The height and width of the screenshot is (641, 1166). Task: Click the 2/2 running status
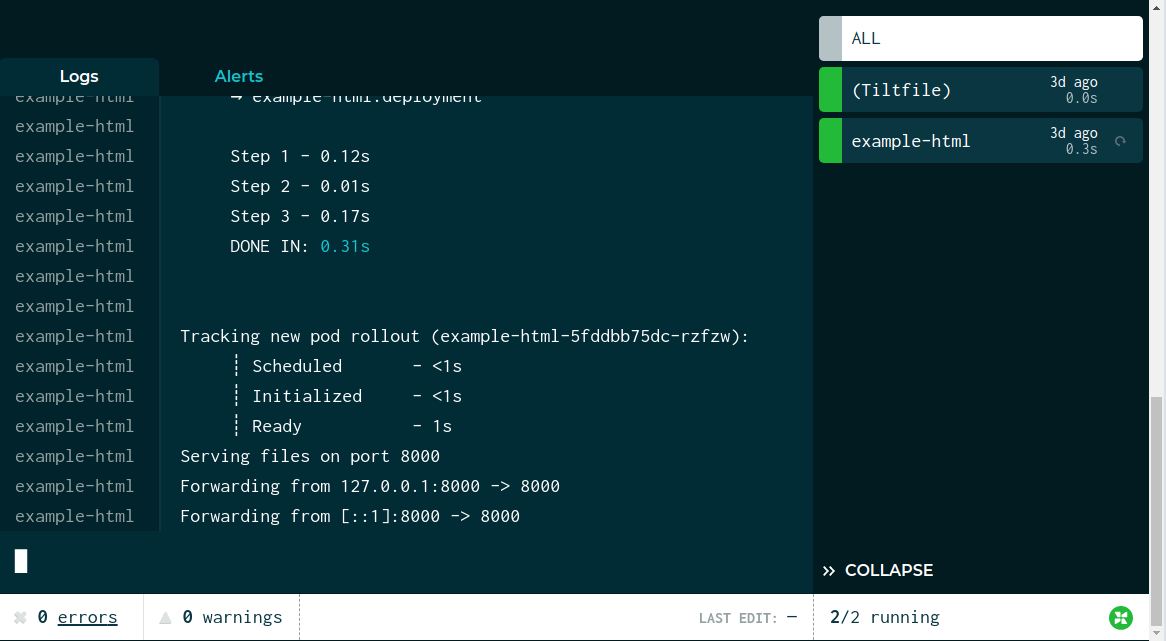[885, 617]
